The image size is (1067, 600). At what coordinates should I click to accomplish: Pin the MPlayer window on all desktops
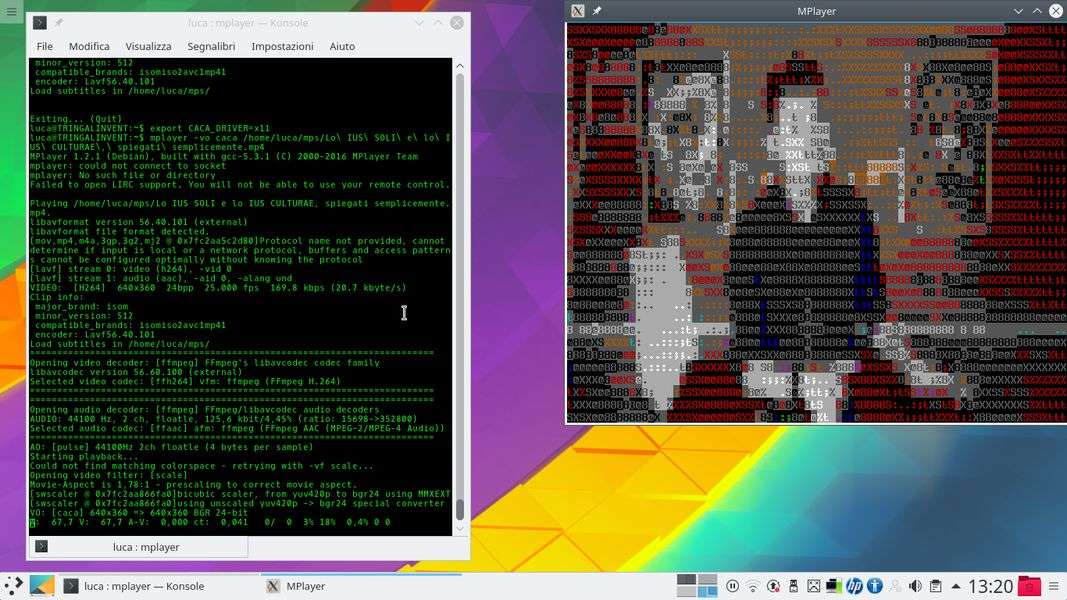pyautogui.click(x=597, y=11)
